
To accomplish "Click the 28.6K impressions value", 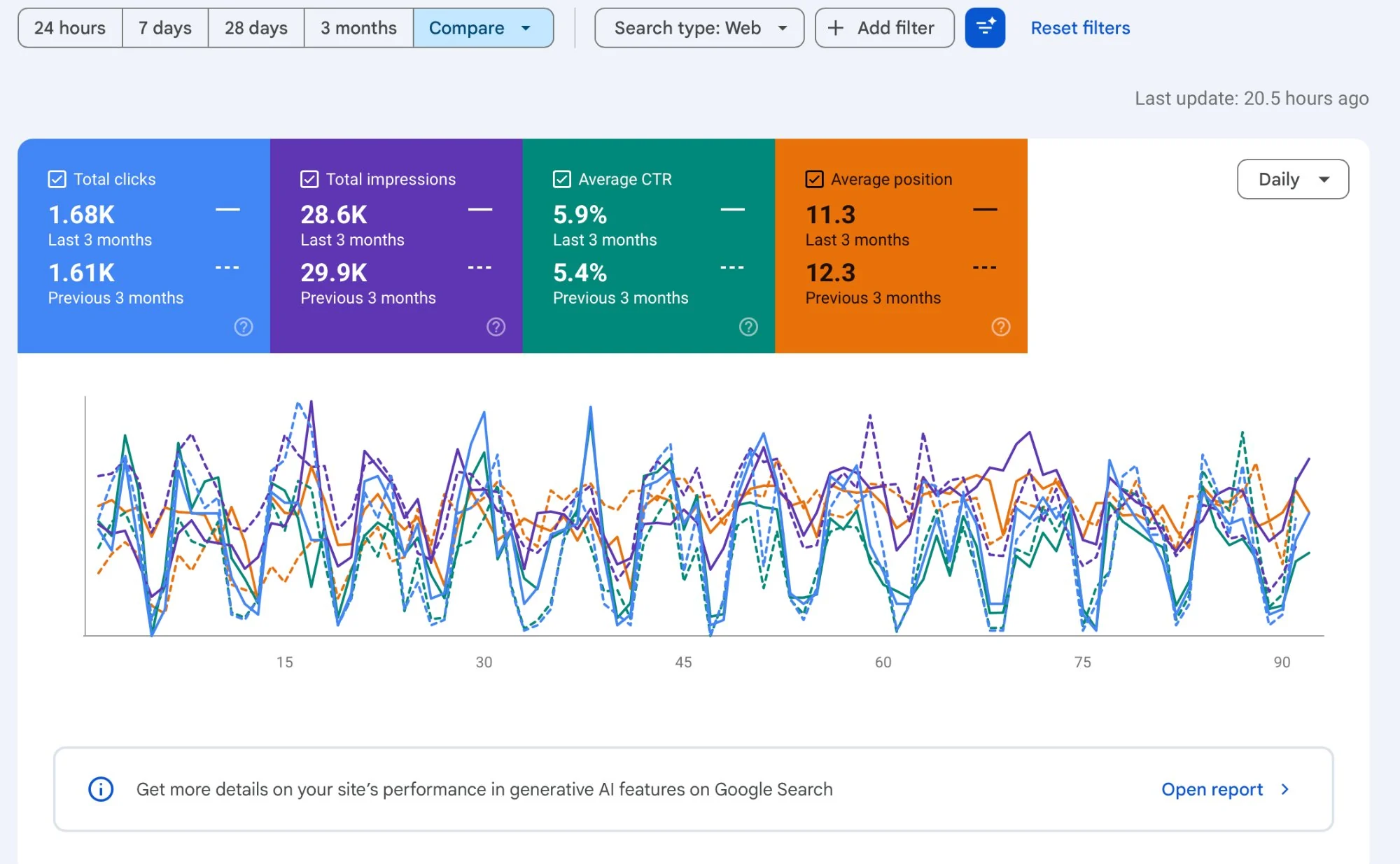I will coord(334,214).
